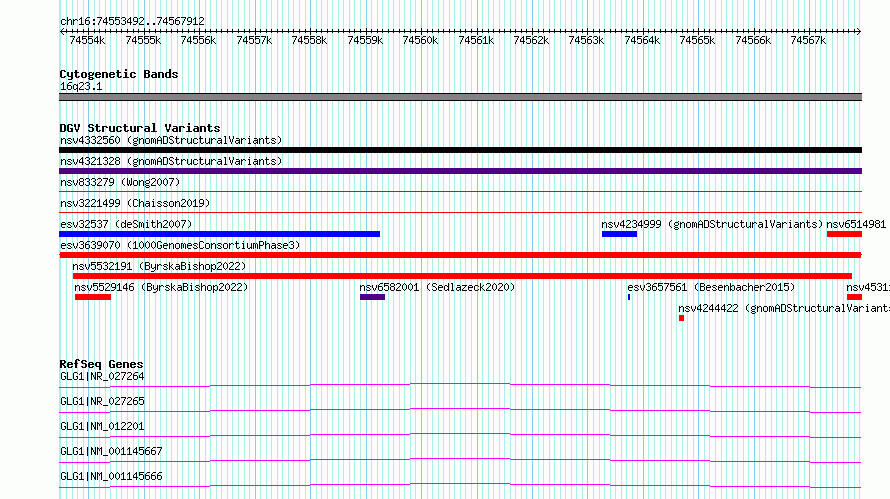Open gene GLG1|NM_012201
The width and height of the screenshot is (890, 499).
pos(102,426)
